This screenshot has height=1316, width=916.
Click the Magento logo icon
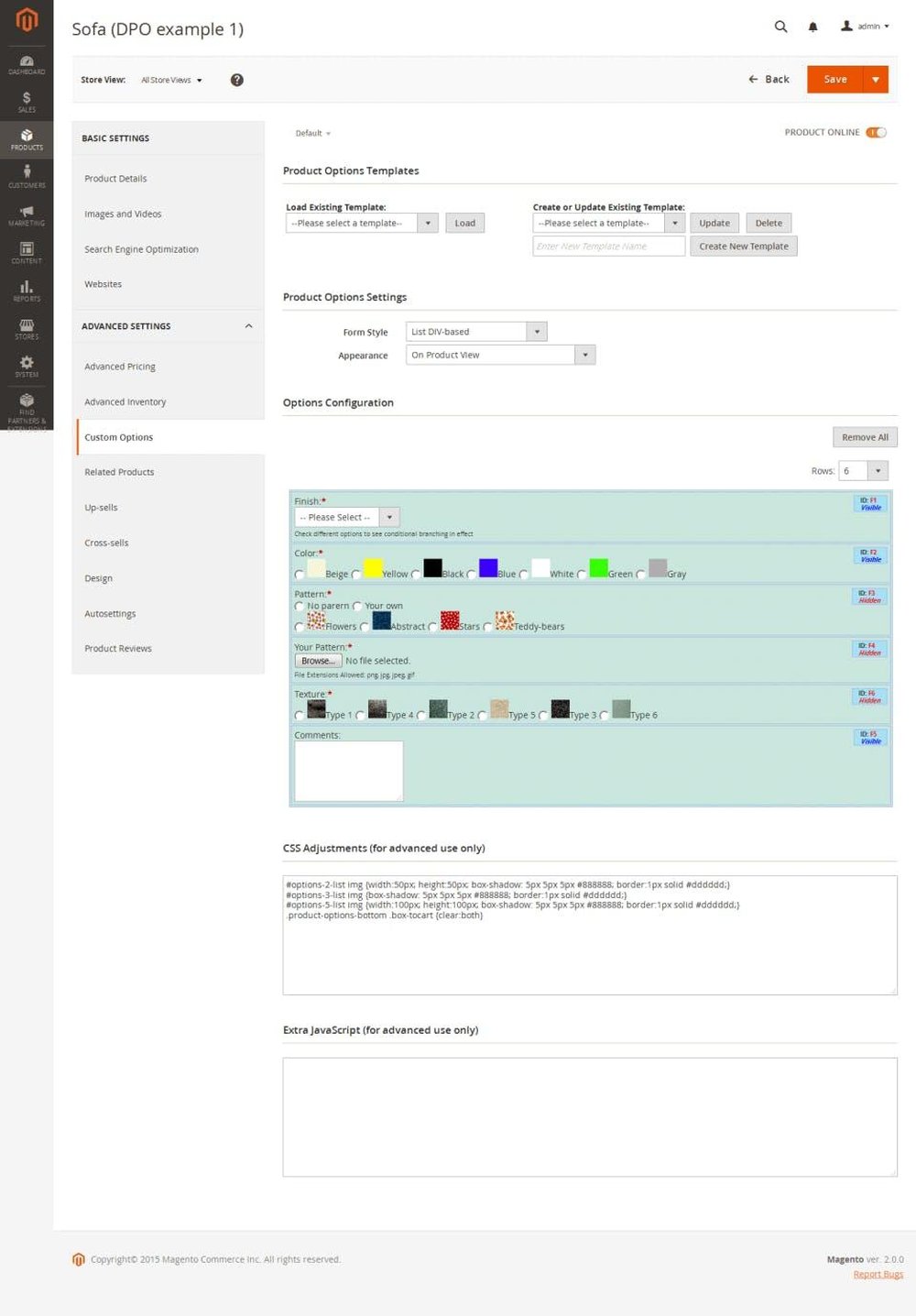point(27,19)
